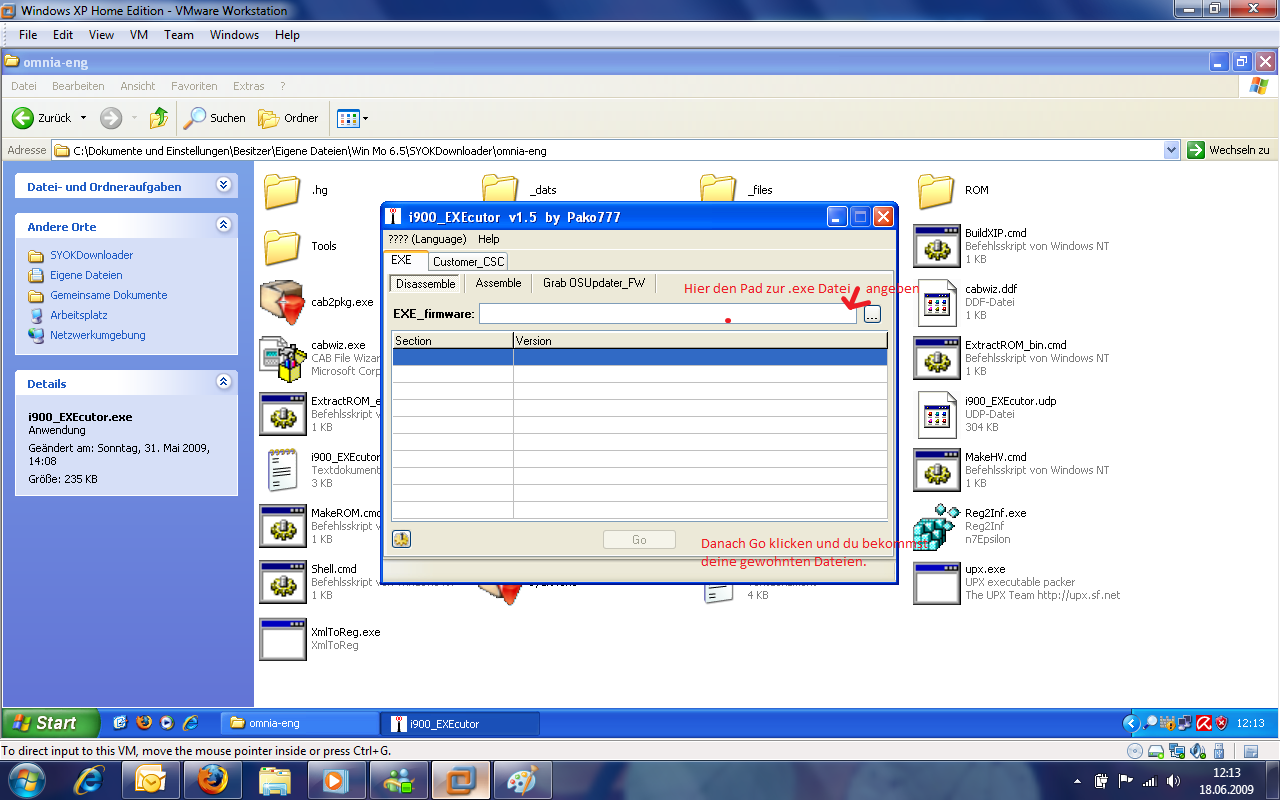Show hidden icons in the host tray

(1077, 781)
